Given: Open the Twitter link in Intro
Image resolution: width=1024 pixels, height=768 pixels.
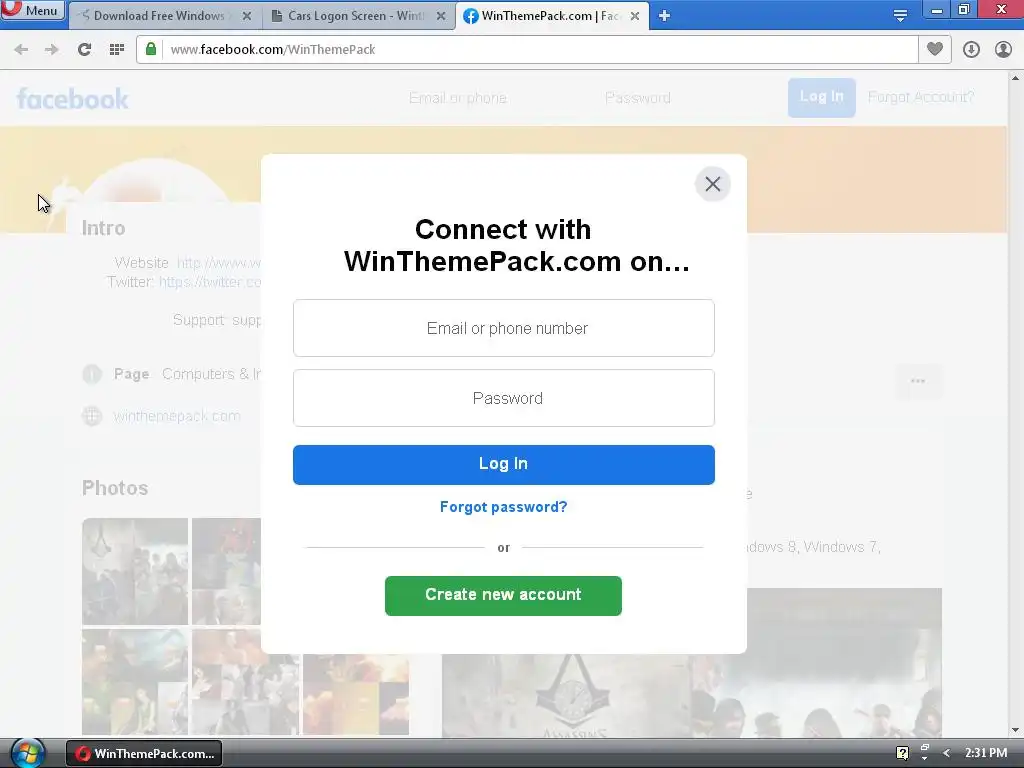Looking at the screenshot, I should pyautogui.click(x=210, y=281).
